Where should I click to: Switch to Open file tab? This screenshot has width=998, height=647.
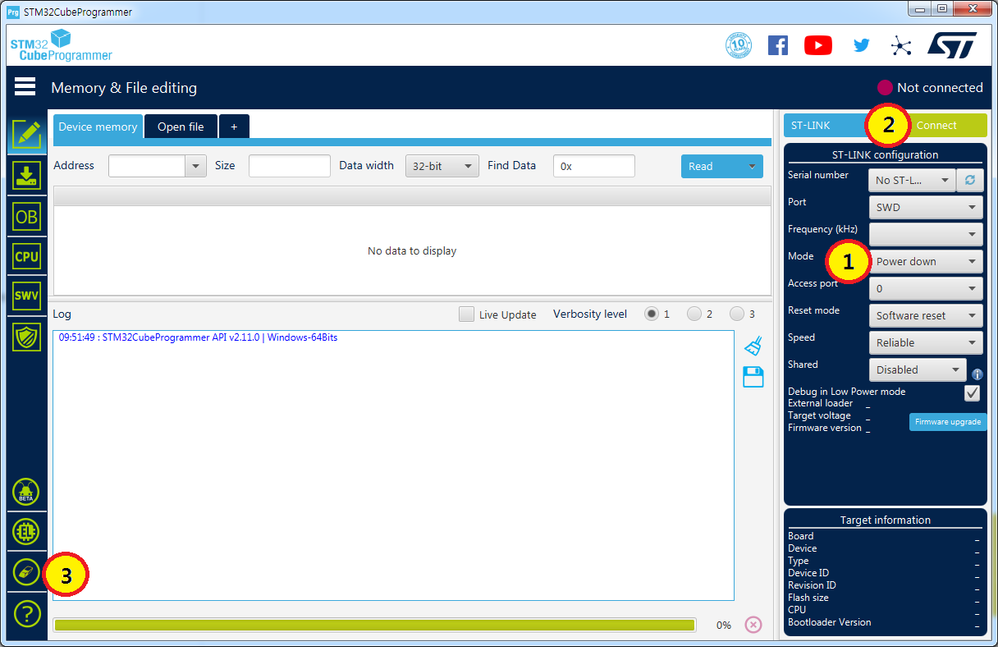click(181, 127)
